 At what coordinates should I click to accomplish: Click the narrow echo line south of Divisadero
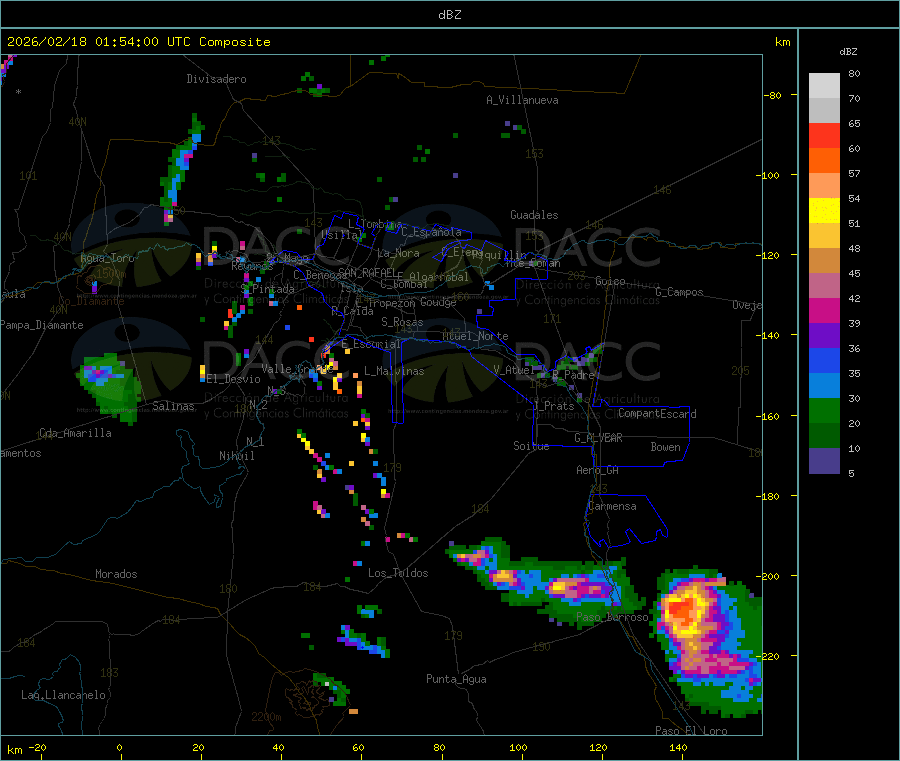181,168
